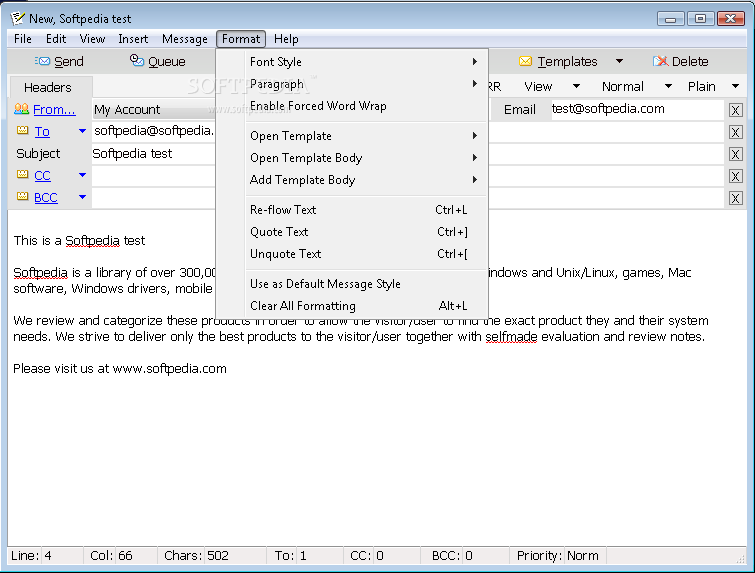Clear the CC row with its X box
This screenshot has height=573, width=755.
point(735,176)
